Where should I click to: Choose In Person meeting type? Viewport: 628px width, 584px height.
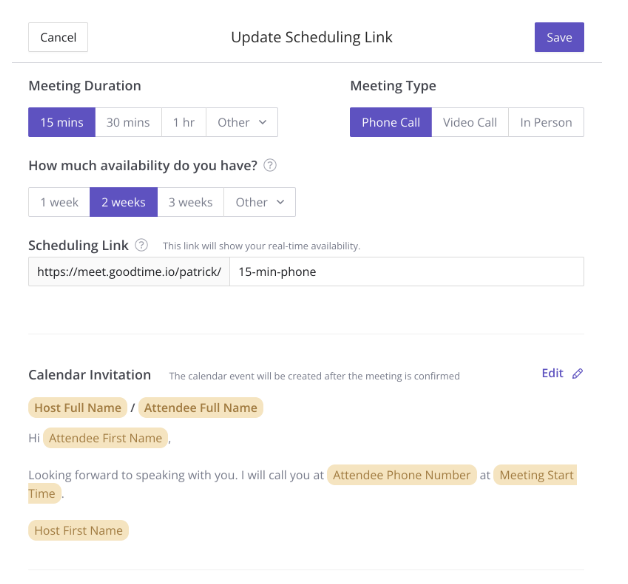546,122
